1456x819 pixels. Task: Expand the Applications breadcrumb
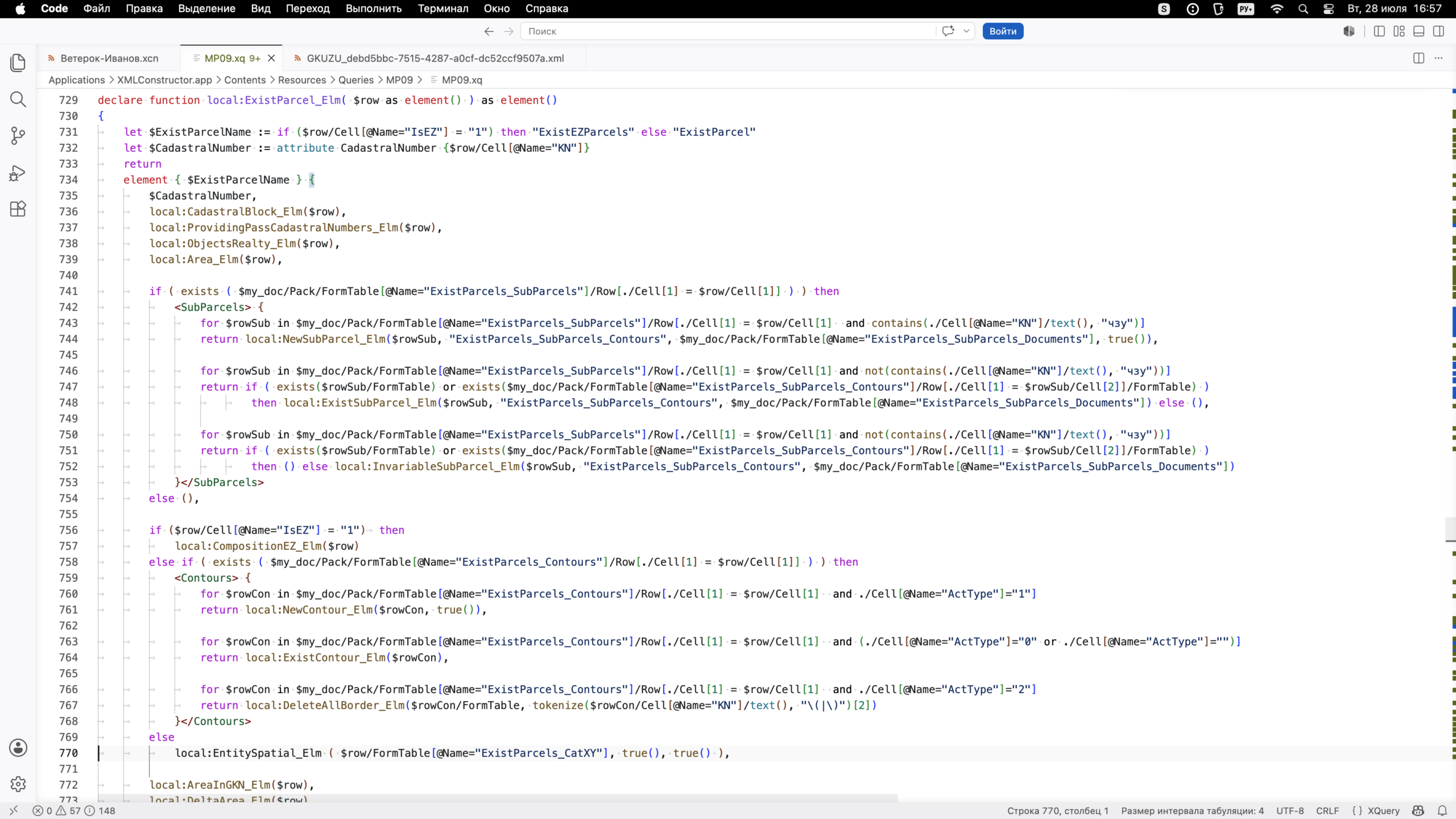tap(77, 80)
